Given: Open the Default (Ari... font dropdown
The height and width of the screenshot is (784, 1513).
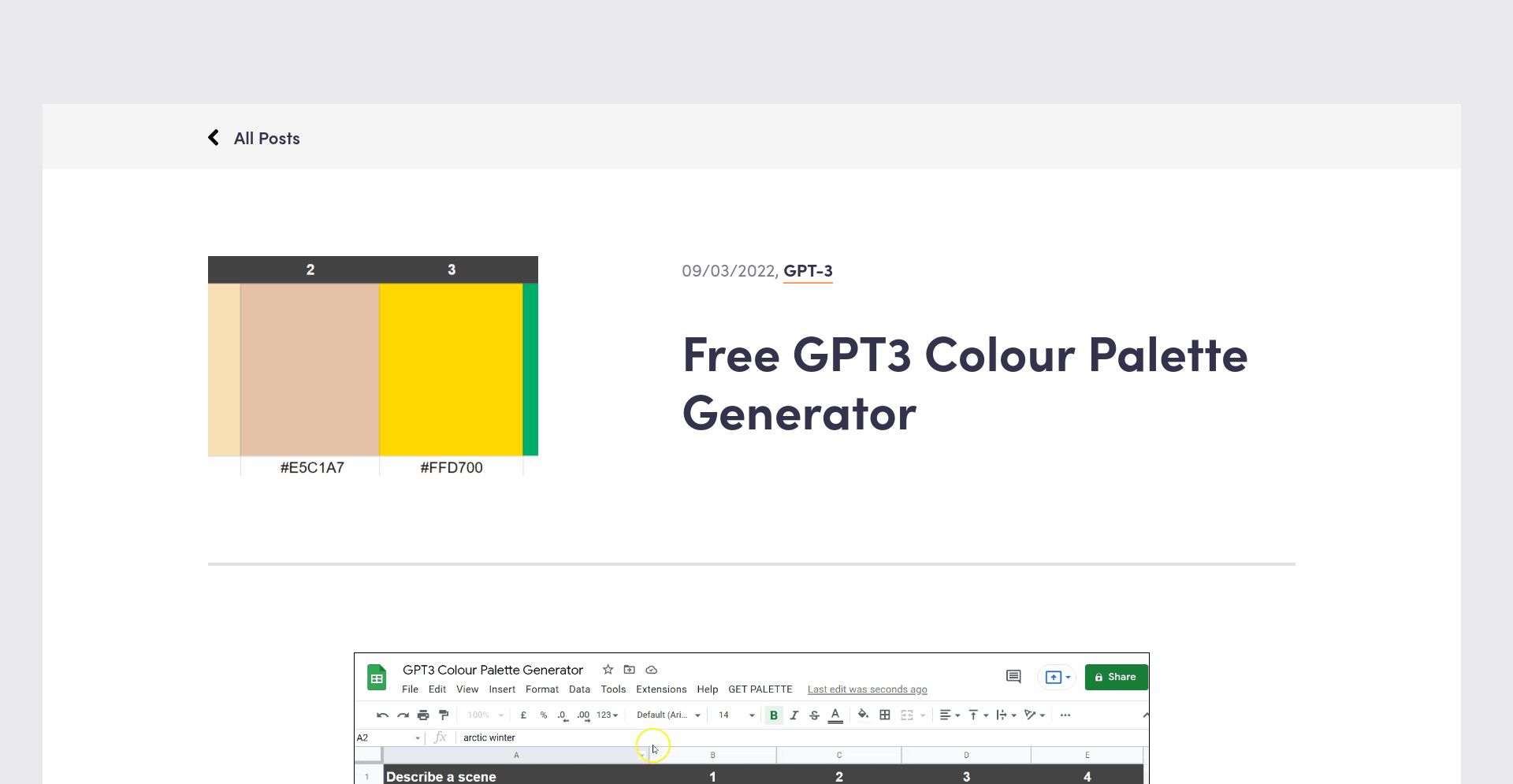Looking at the screenshot, I should pos(668,715).
